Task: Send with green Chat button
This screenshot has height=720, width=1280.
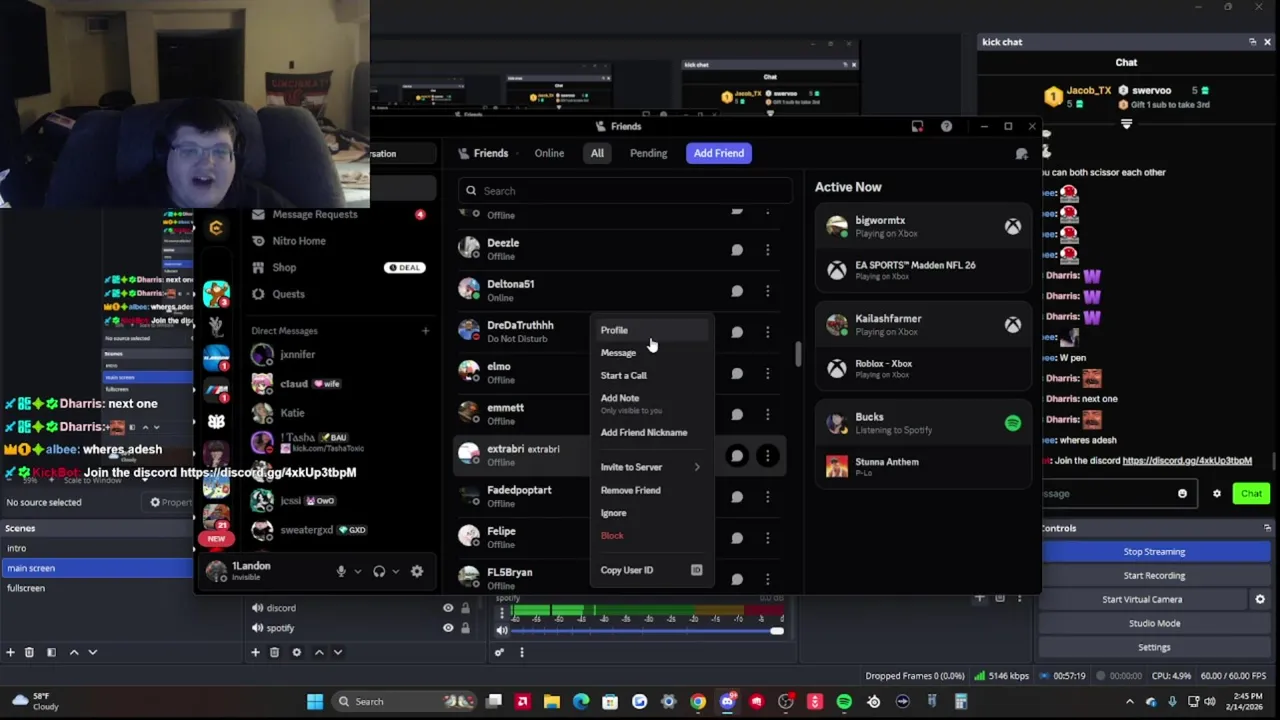Action: [1251, 493]
